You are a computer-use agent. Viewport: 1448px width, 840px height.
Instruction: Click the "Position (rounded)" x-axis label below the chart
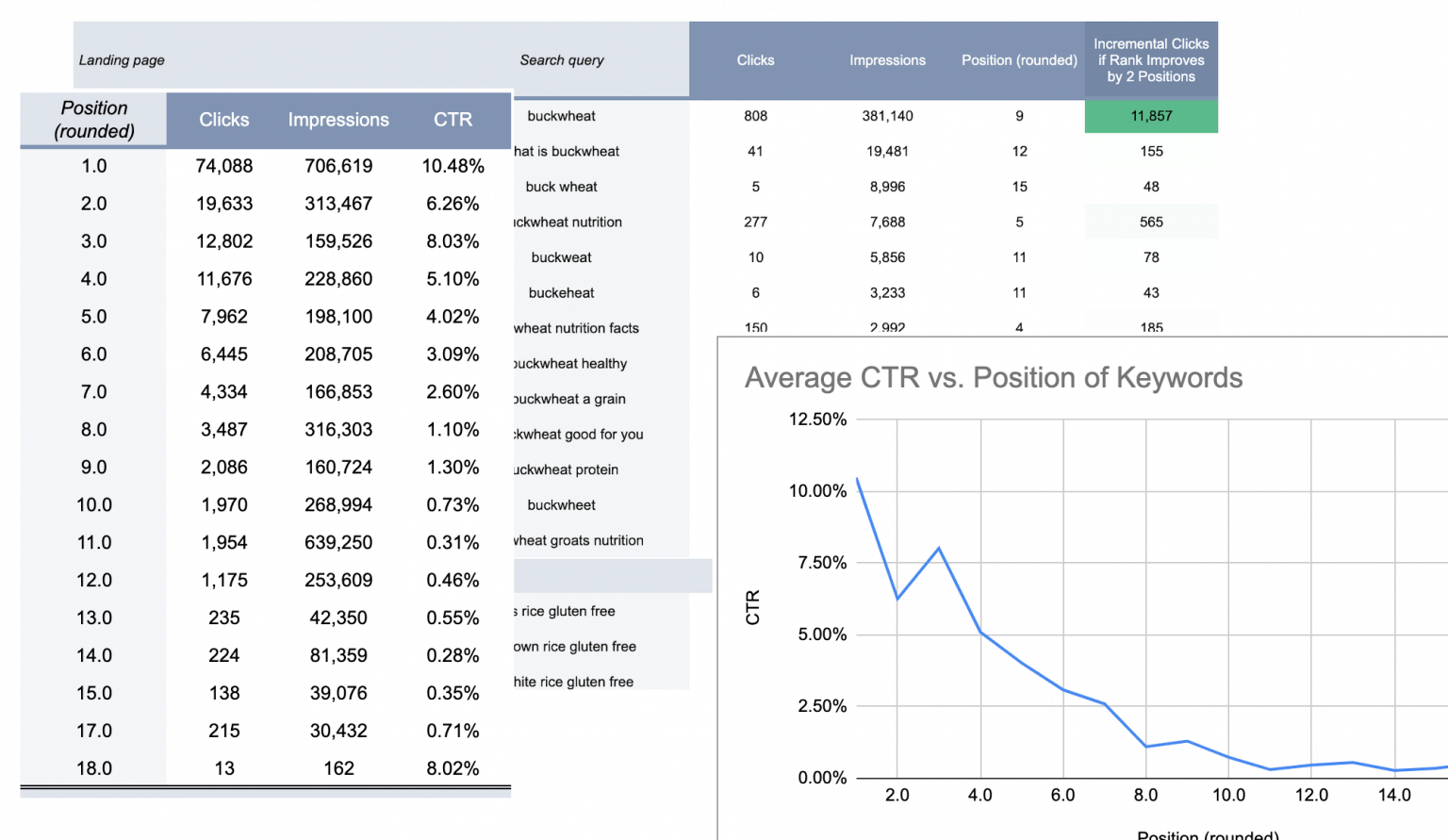tap(1209, 833)
